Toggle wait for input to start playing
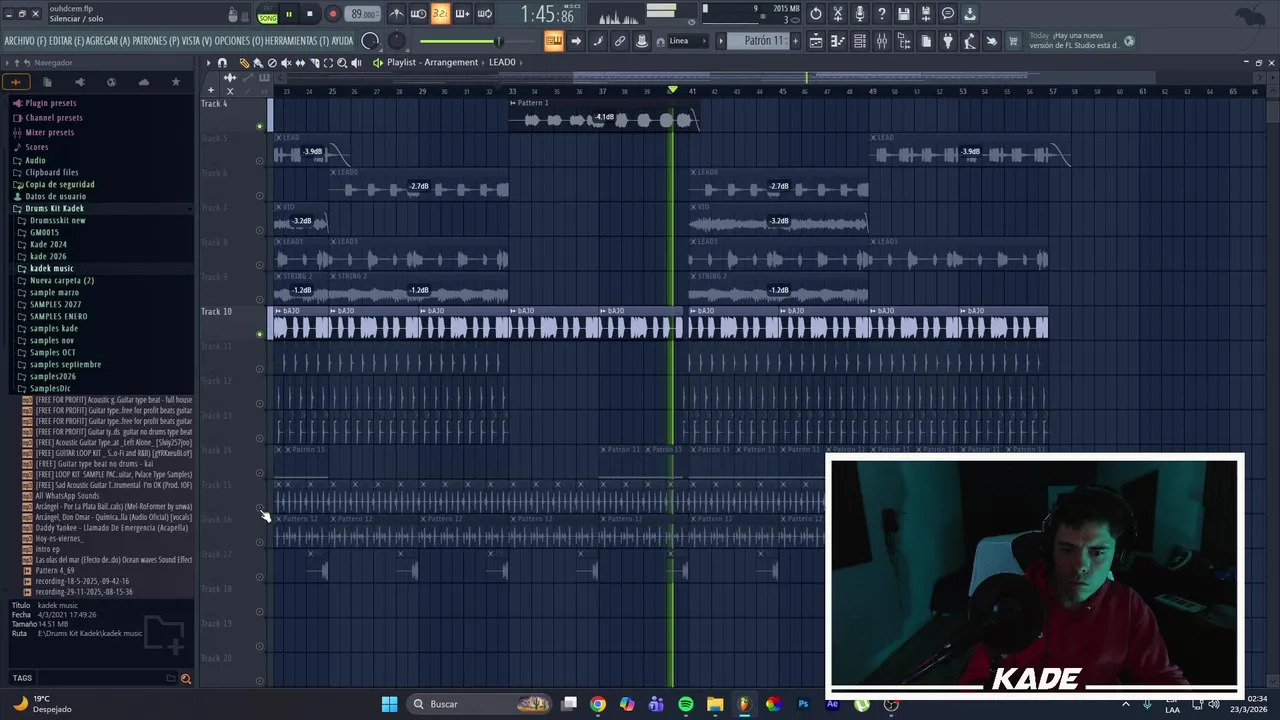This screenshot has height=720, width=1280. click(418, 14)
